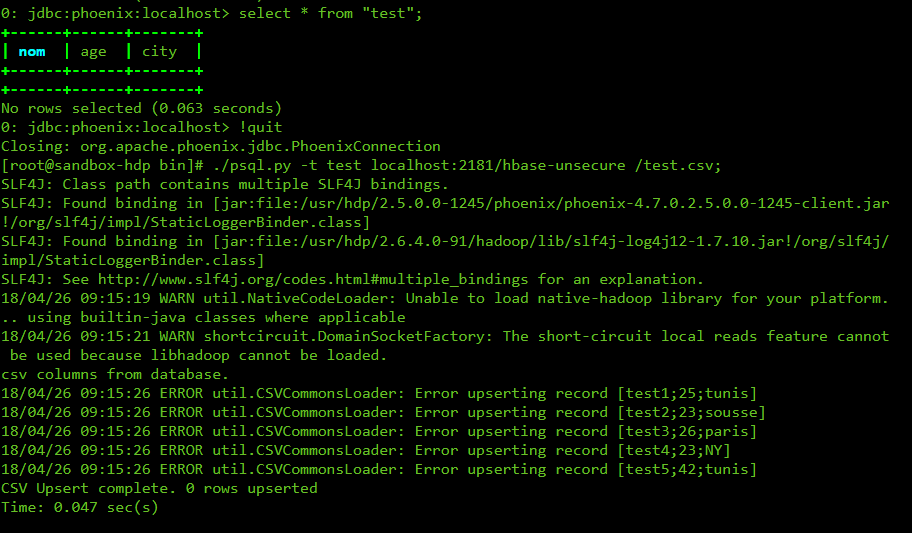Click the NativeCodeLoader warning line
912x533 pixels.
[445, 298]
